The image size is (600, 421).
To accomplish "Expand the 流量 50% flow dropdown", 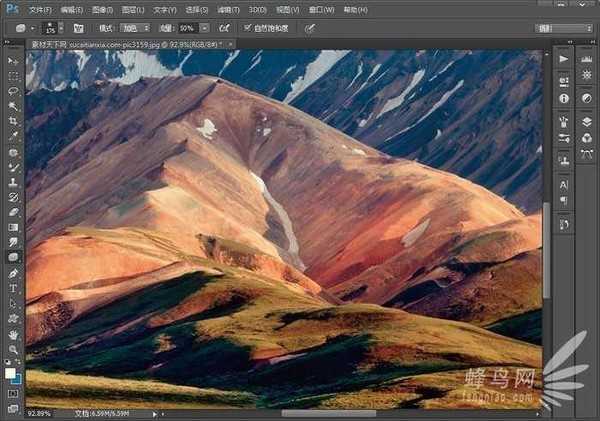I will pyautogui.click(x=204, y=28).
